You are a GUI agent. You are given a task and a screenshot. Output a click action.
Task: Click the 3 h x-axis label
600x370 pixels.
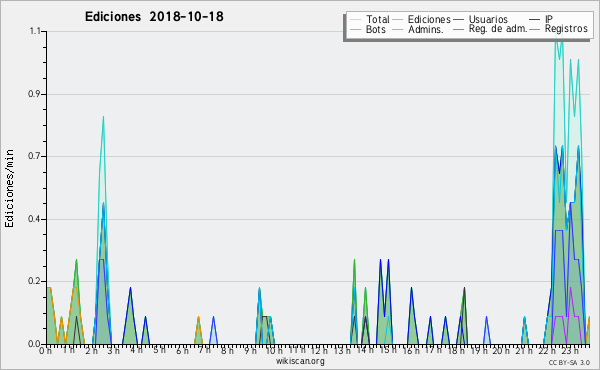point(113,351)
